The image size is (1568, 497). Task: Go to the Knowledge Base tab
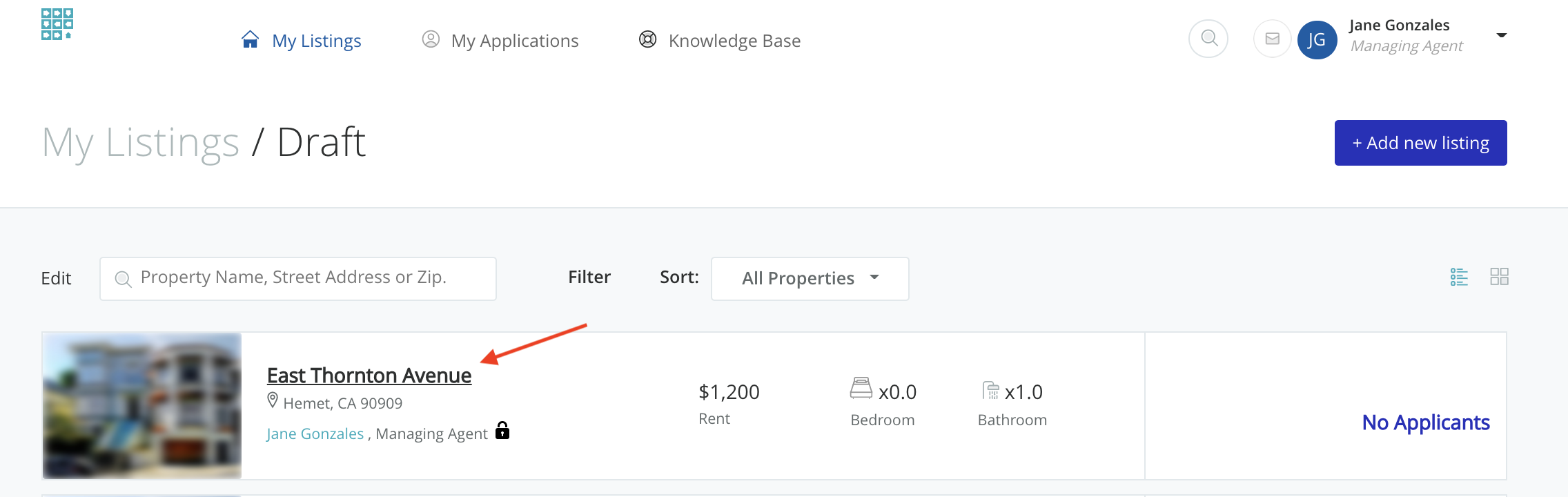734,41
